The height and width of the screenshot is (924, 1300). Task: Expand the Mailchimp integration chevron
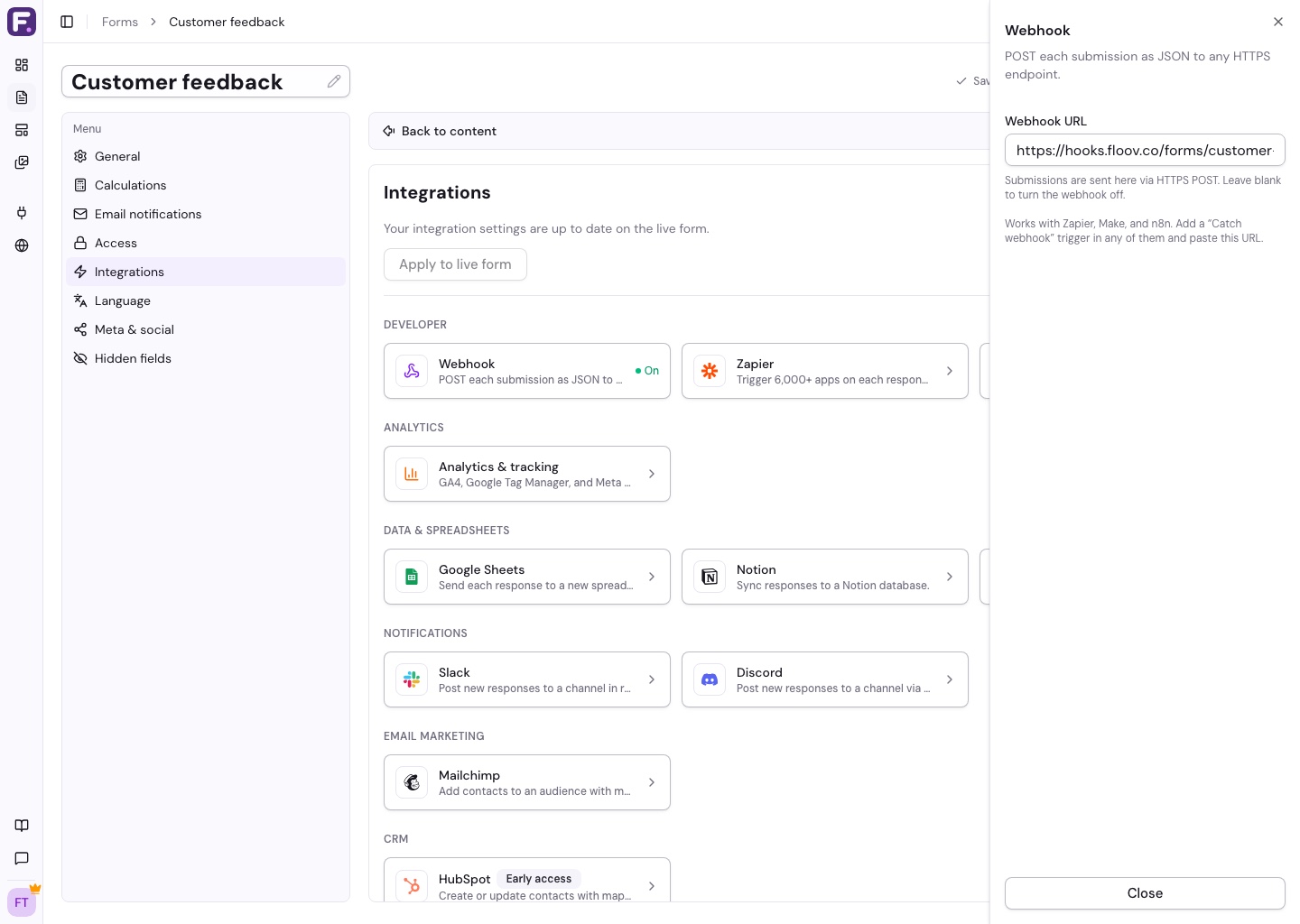pos(652,782)
